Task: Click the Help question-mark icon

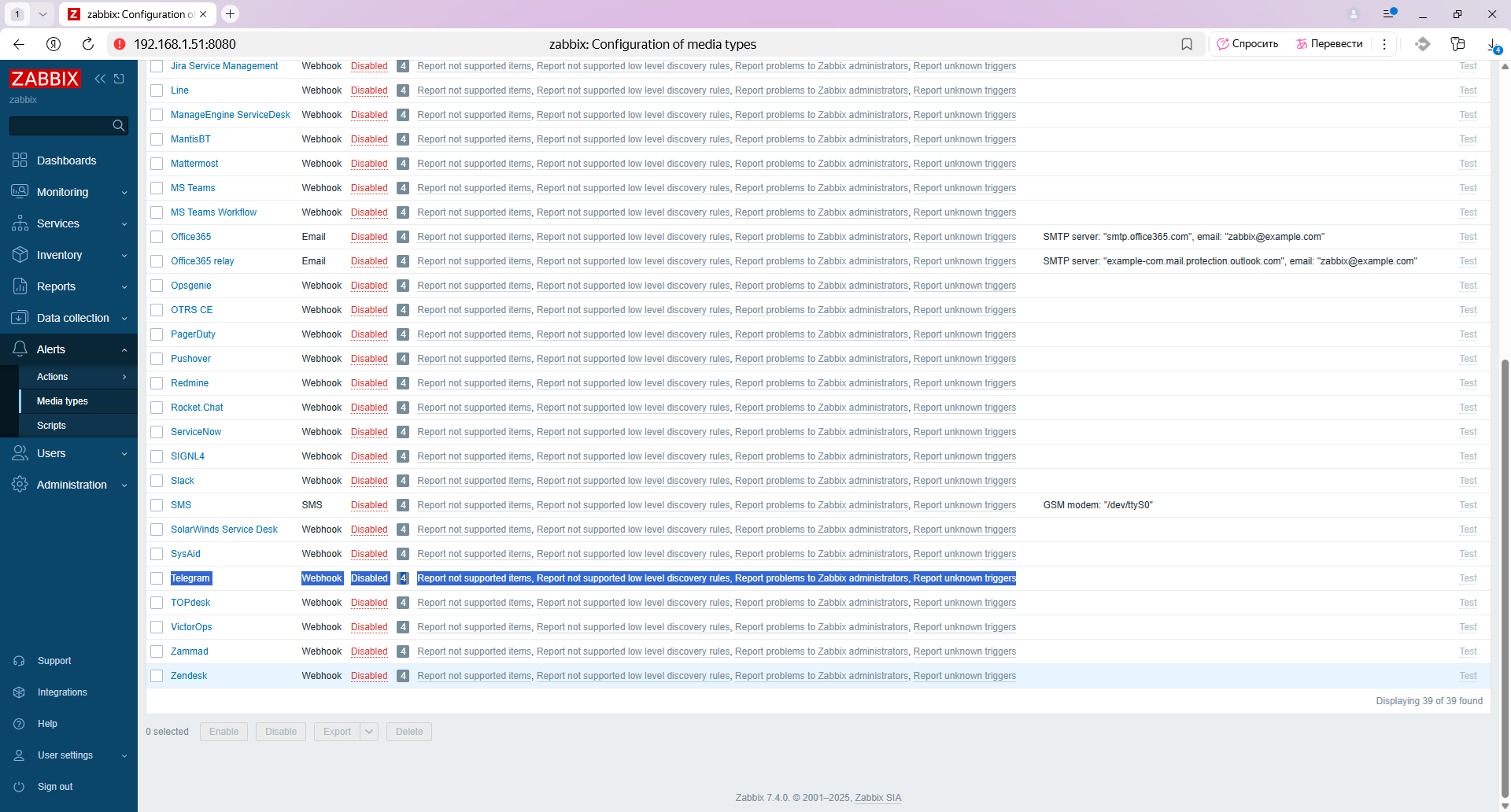Action: click(20, 724)
